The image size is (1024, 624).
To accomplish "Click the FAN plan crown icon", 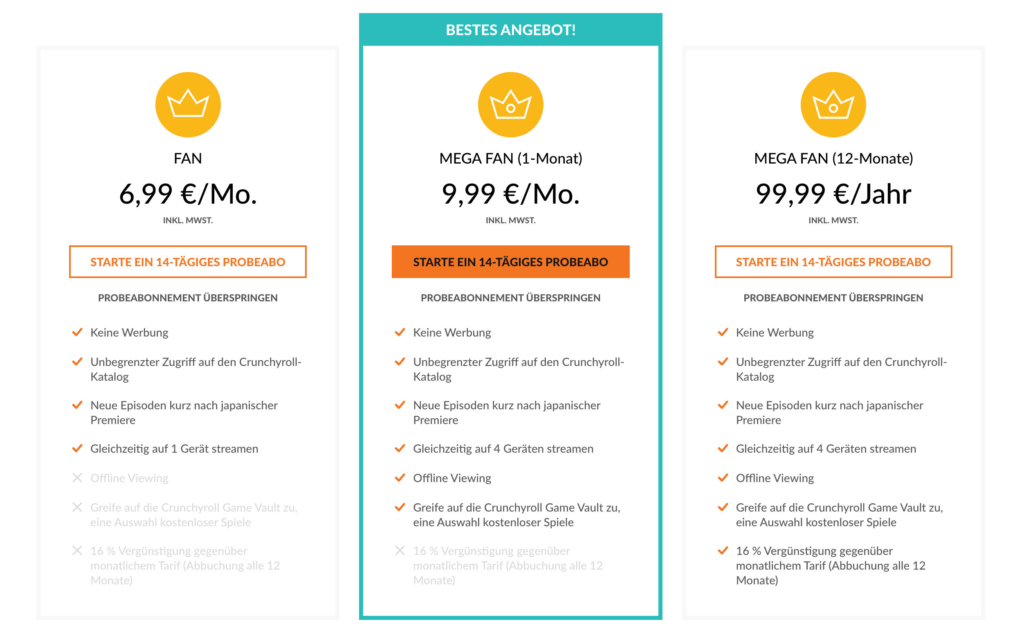I will 188,105.
